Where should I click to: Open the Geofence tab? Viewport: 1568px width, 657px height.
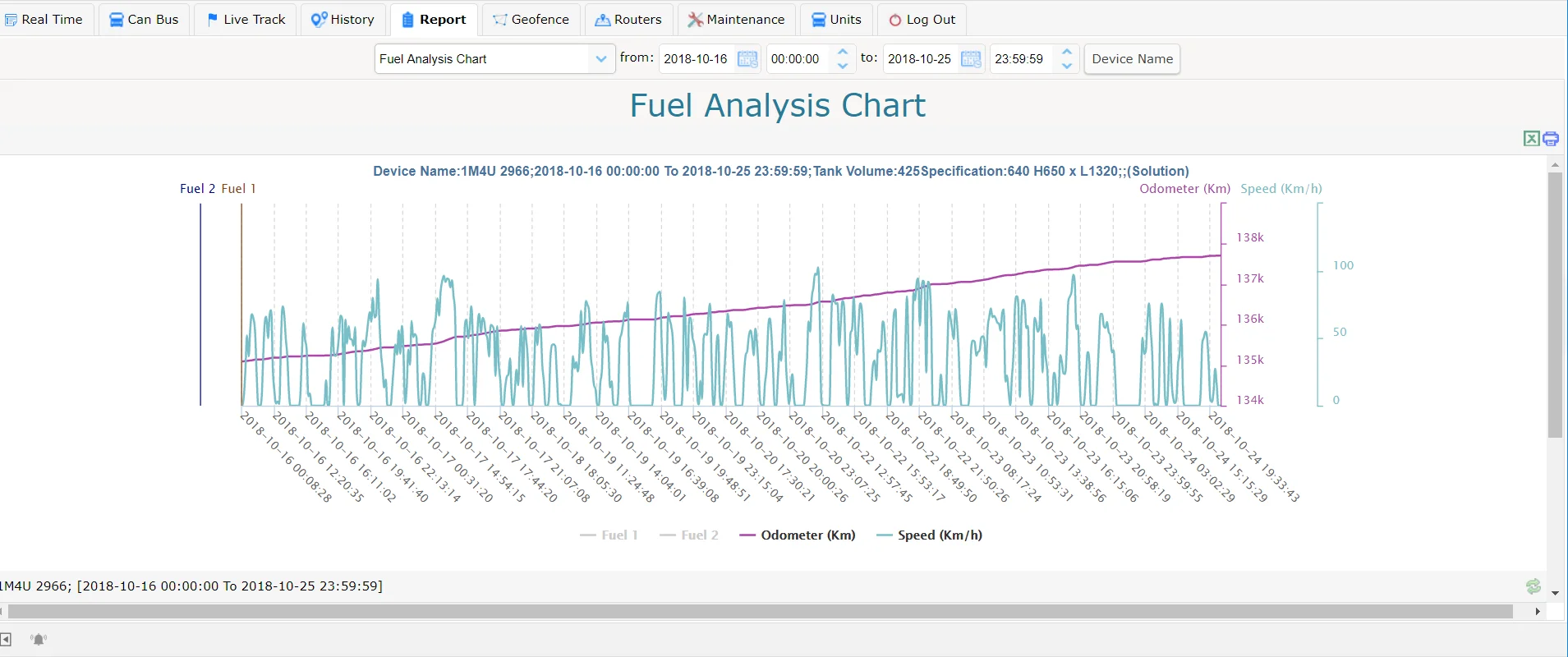531,20
